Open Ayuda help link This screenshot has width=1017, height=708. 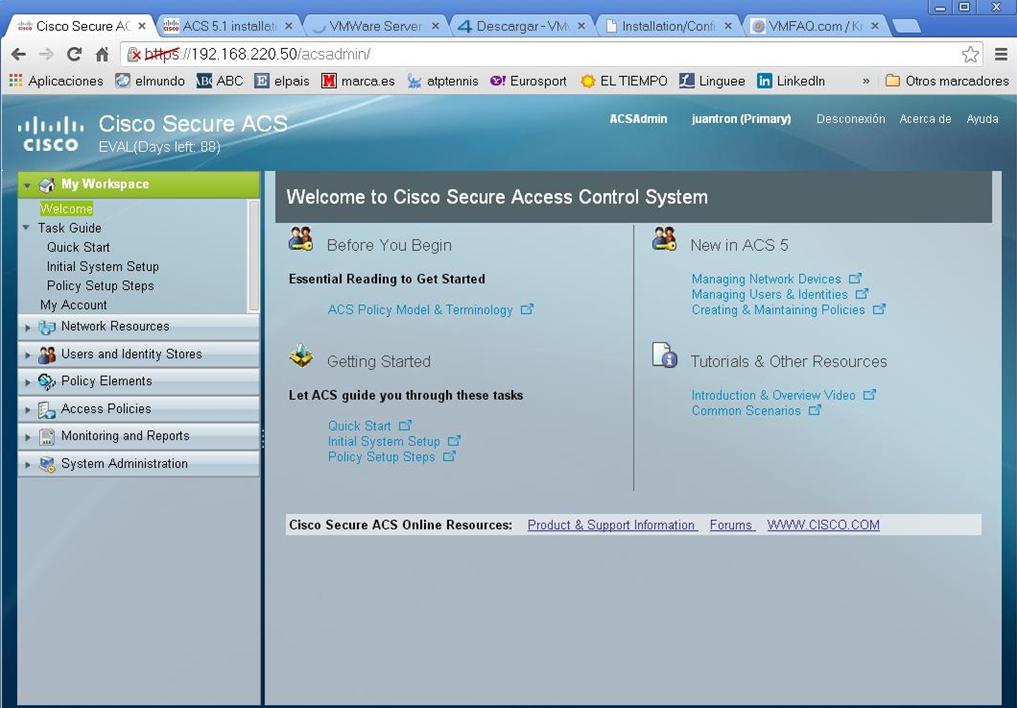pos(982,119)
